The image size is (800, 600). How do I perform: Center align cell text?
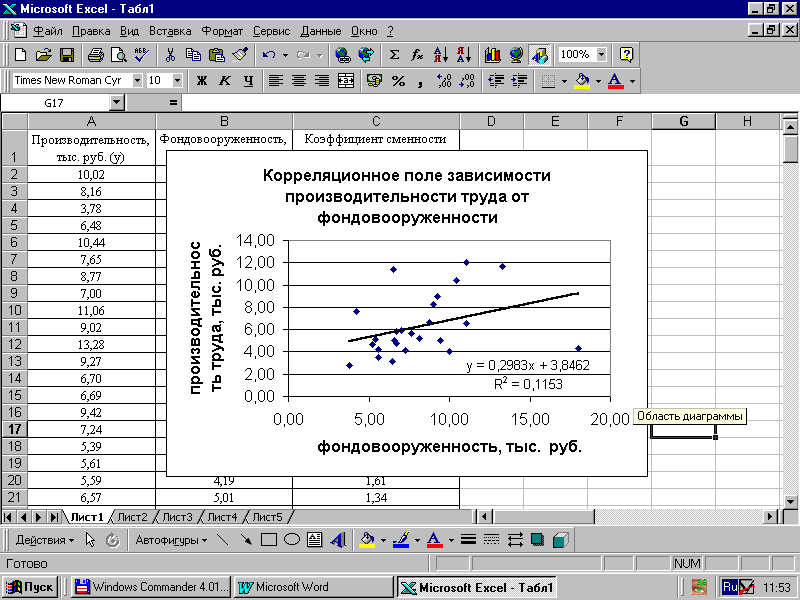pos(299,81)
